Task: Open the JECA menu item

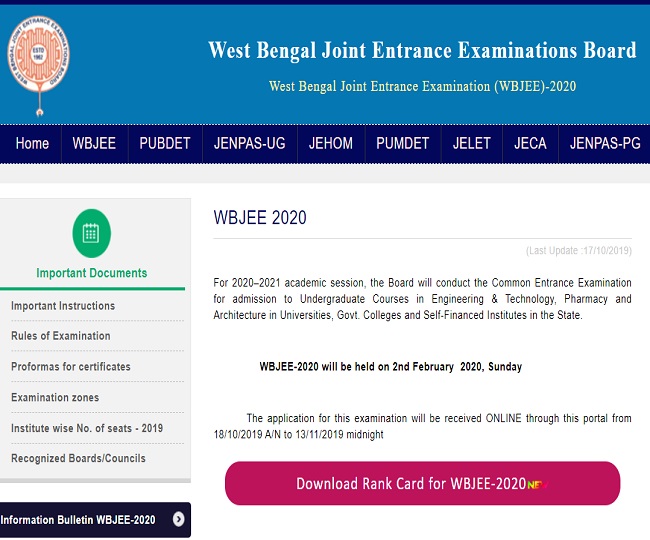Action: (530, 143)
